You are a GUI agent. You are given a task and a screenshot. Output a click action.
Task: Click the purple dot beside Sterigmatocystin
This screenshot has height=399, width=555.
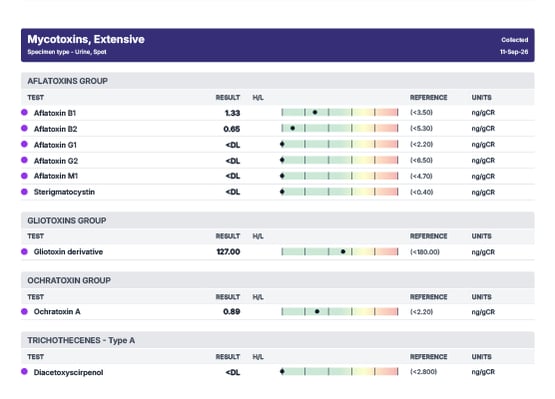[x=24, y=192]
